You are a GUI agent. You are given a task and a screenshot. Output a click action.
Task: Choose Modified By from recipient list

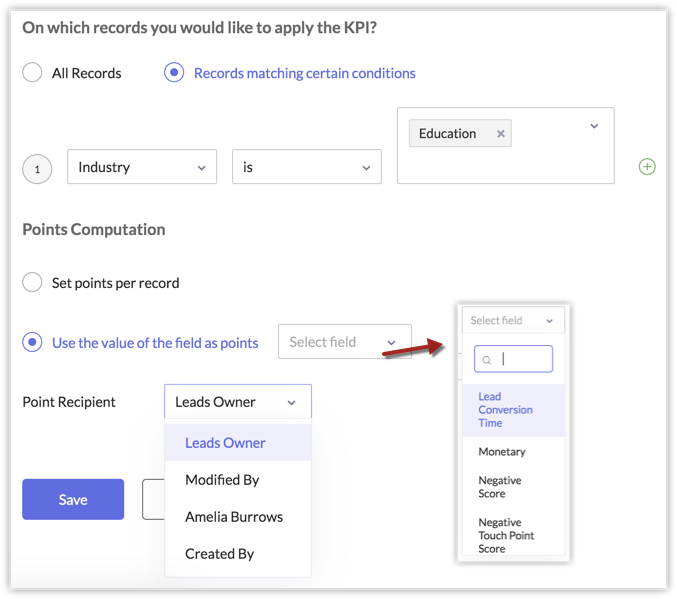coord(222,480)
